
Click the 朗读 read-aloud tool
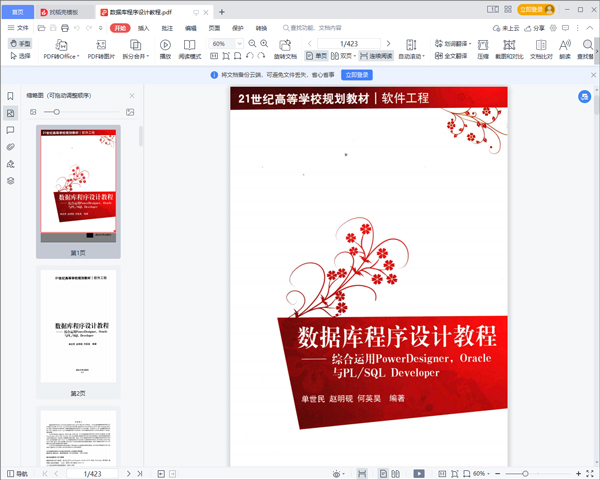coord(565,49)
